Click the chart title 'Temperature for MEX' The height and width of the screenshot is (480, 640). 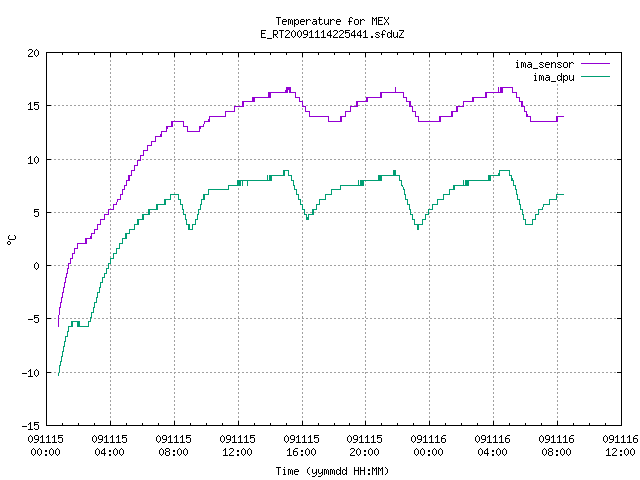[x=332, y=21]
